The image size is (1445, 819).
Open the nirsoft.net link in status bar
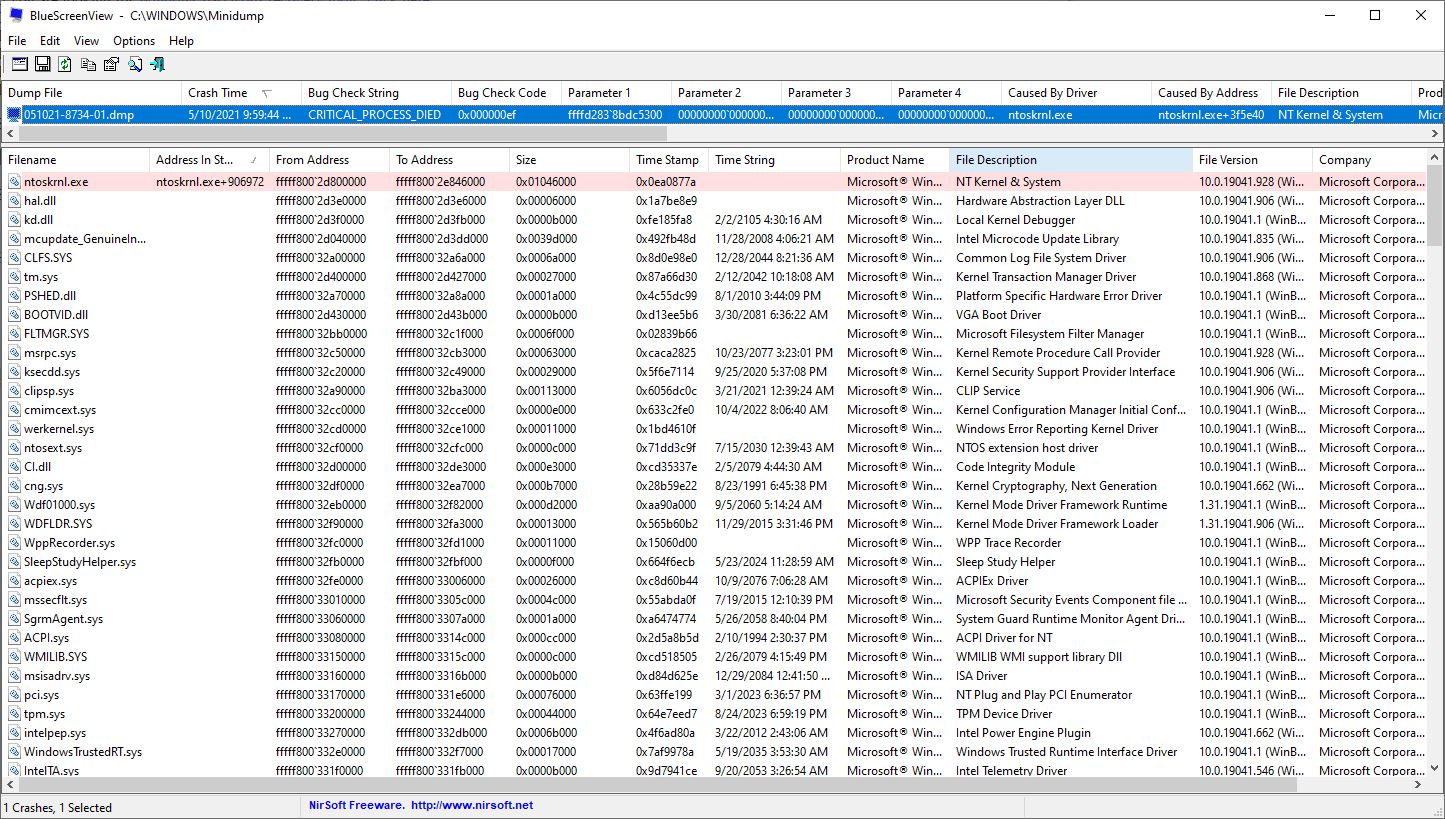470,805
